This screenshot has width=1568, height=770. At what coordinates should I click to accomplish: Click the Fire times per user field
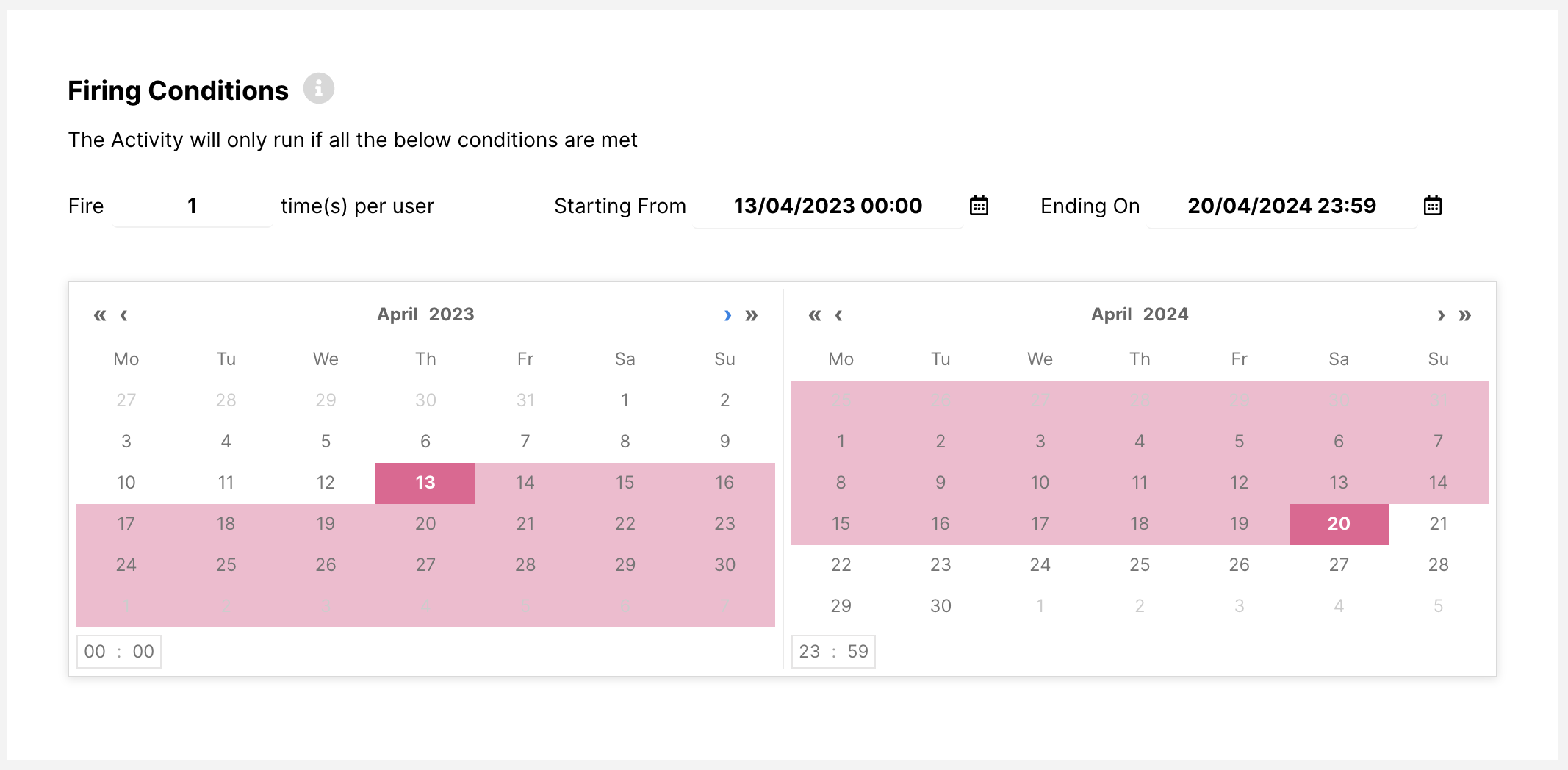(193, 206)
